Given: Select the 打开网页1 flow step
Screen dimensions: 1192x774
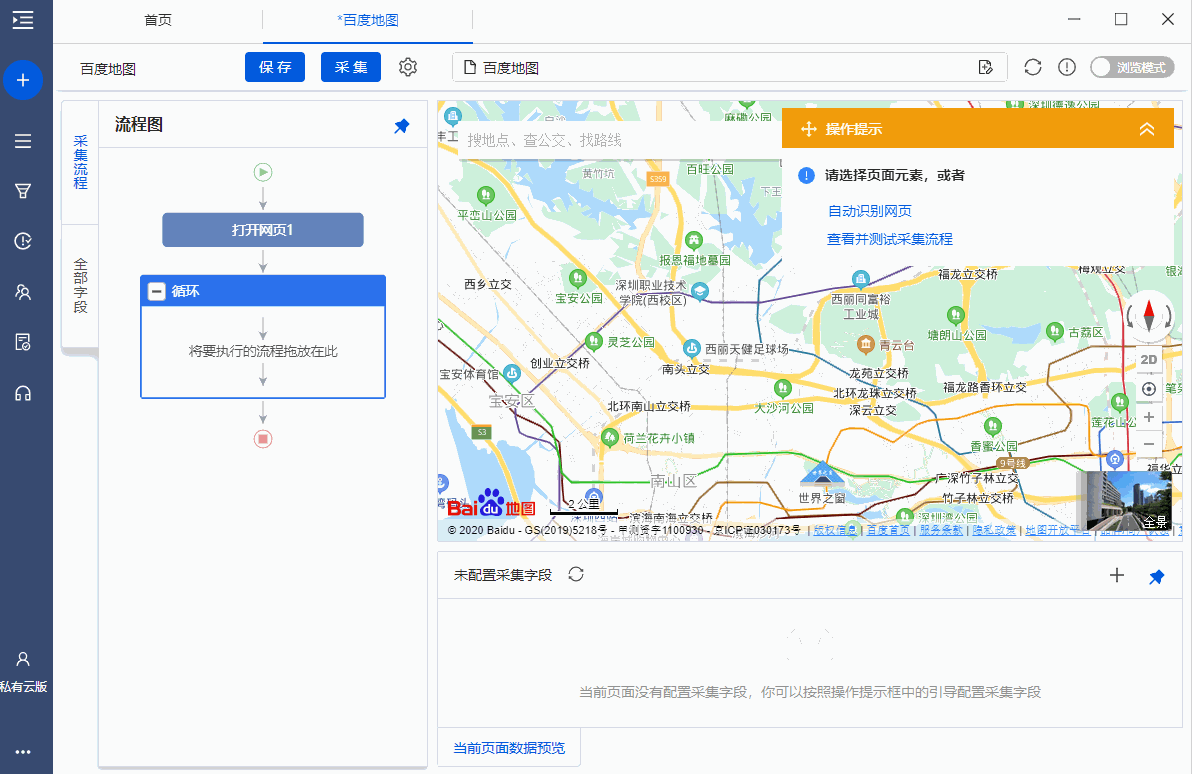Looking at the screenshot, I should (263, 230).
